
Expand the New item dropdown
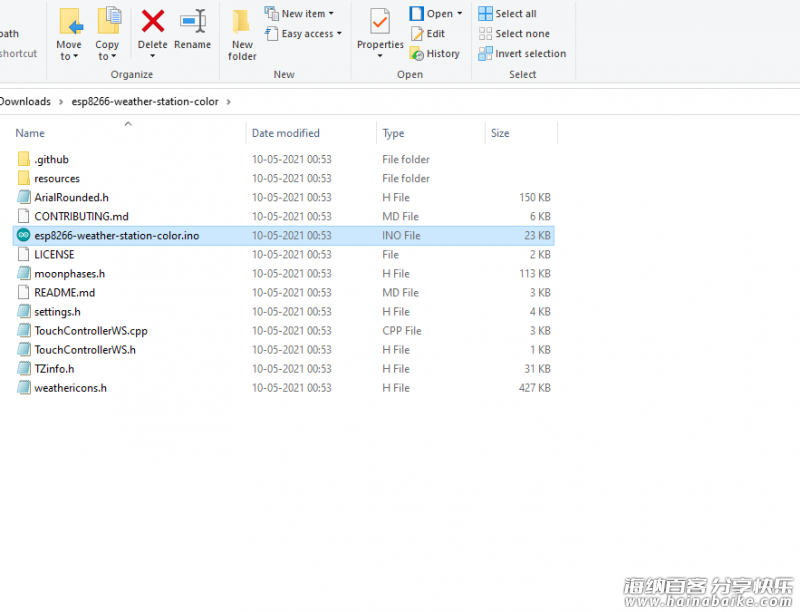point(331,14)
